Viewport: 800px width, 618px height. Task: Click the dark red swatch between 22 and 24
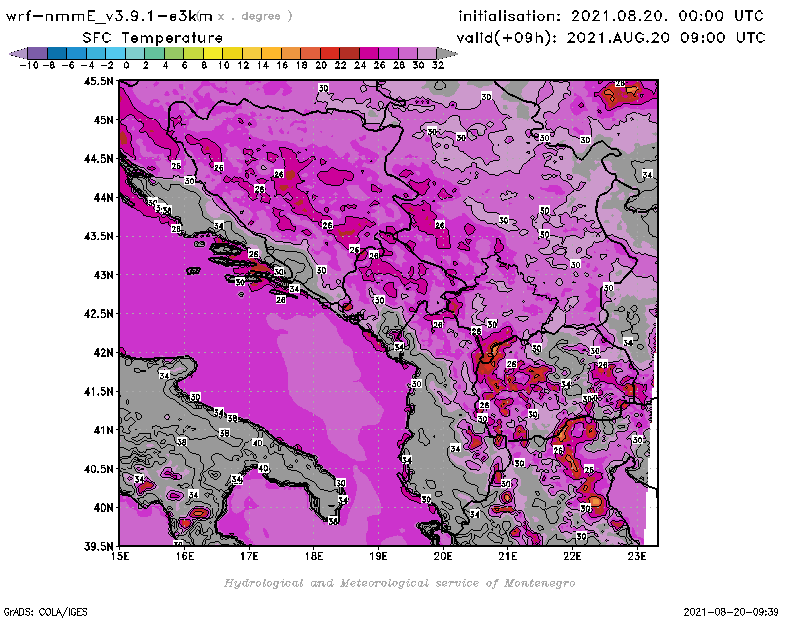tap(349, 53)
